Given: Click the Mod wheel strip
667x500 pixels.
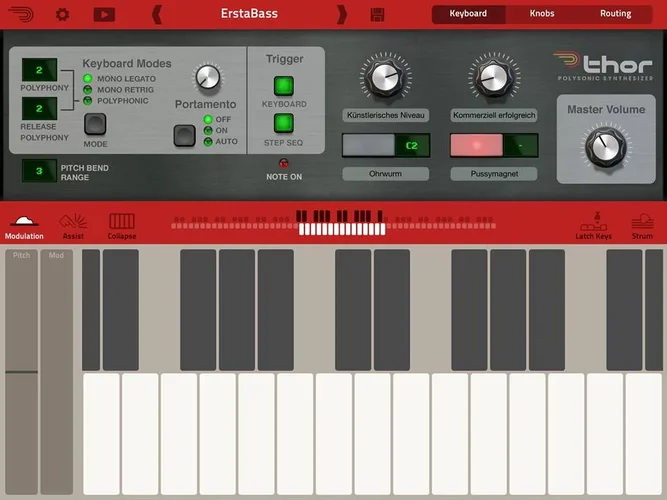Looking at the screenshot, I should tap(57, 371).
